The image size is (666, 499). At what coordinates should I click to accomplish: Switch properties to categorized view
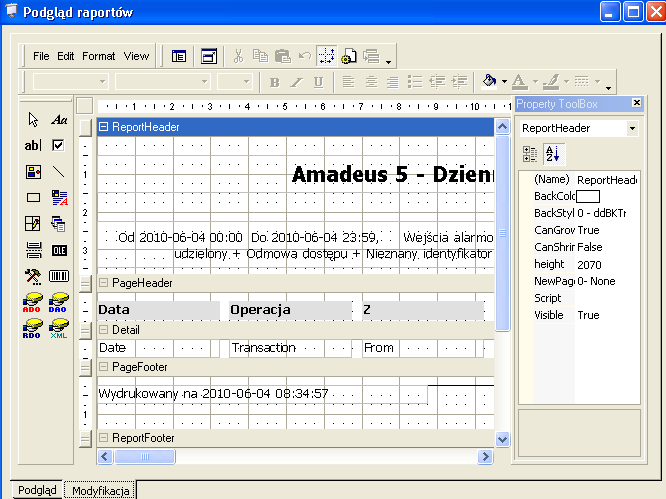click(530, 154)
